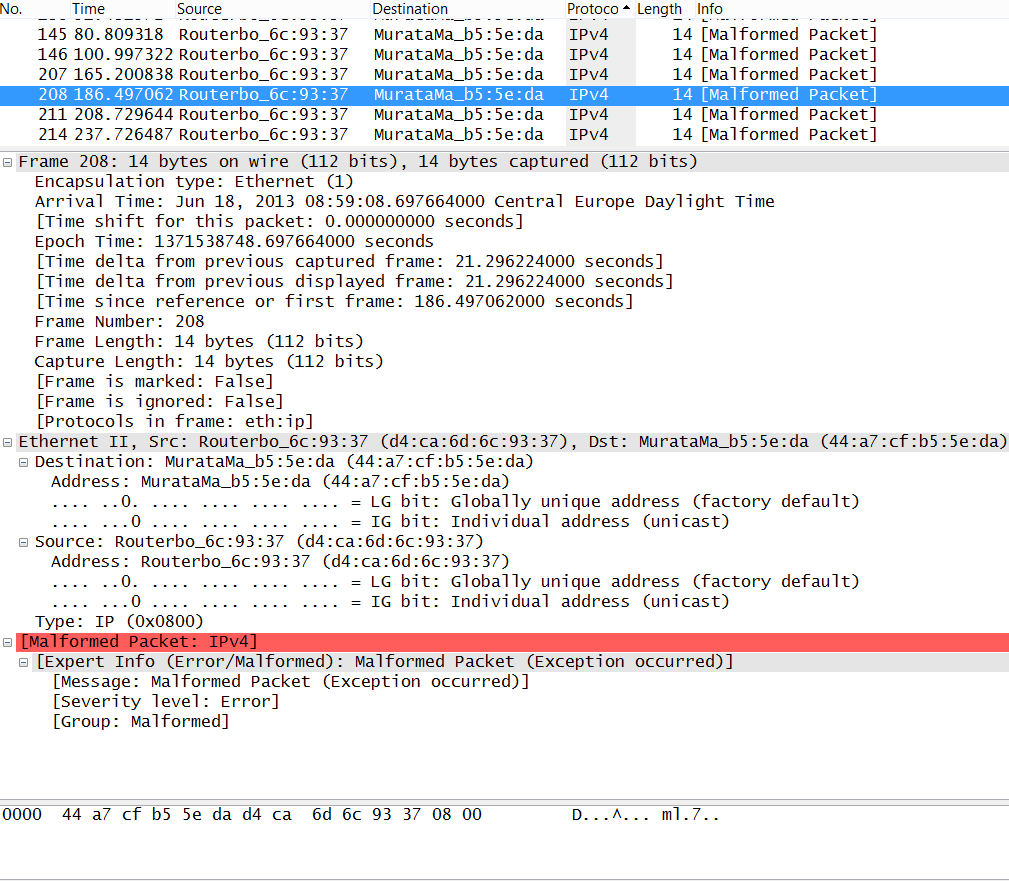This screenshot has height=881, width=1009.
Task: Select the Time shift for this packet line
Action: point(279,221)
